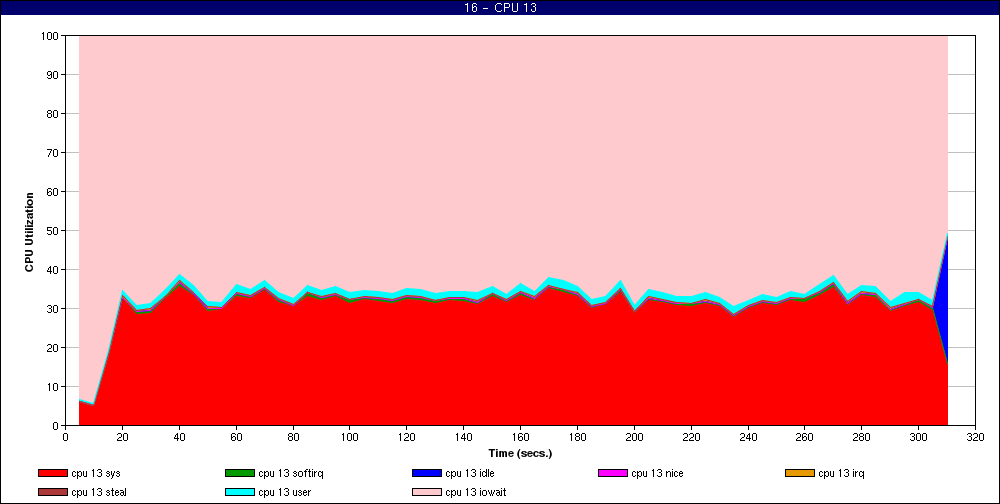Click the blue cpu 13 idle legend swatch
Viewport: 1000px width, 504px height.
(x=427, y=473)
